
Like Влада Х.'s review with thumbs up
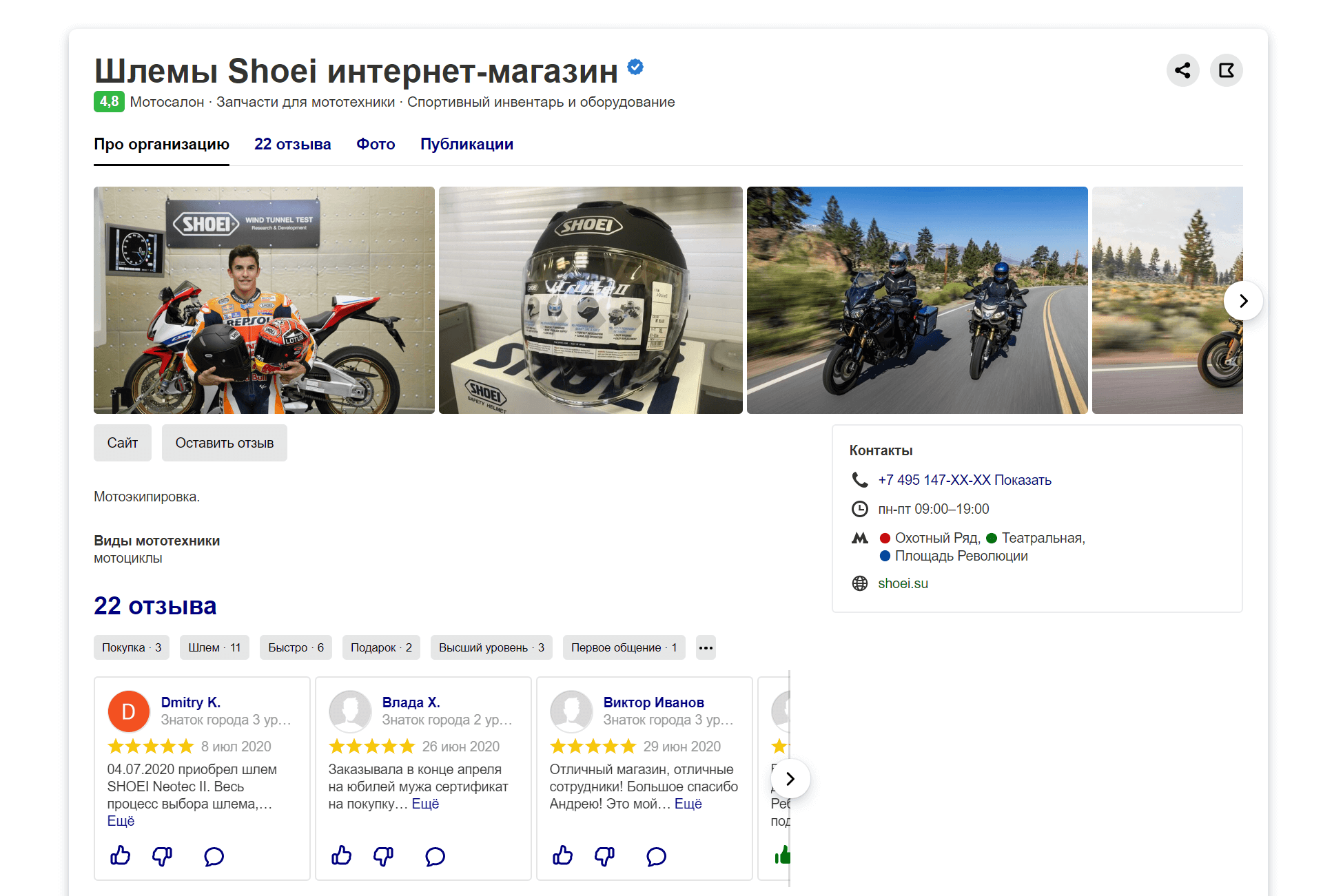341,856
